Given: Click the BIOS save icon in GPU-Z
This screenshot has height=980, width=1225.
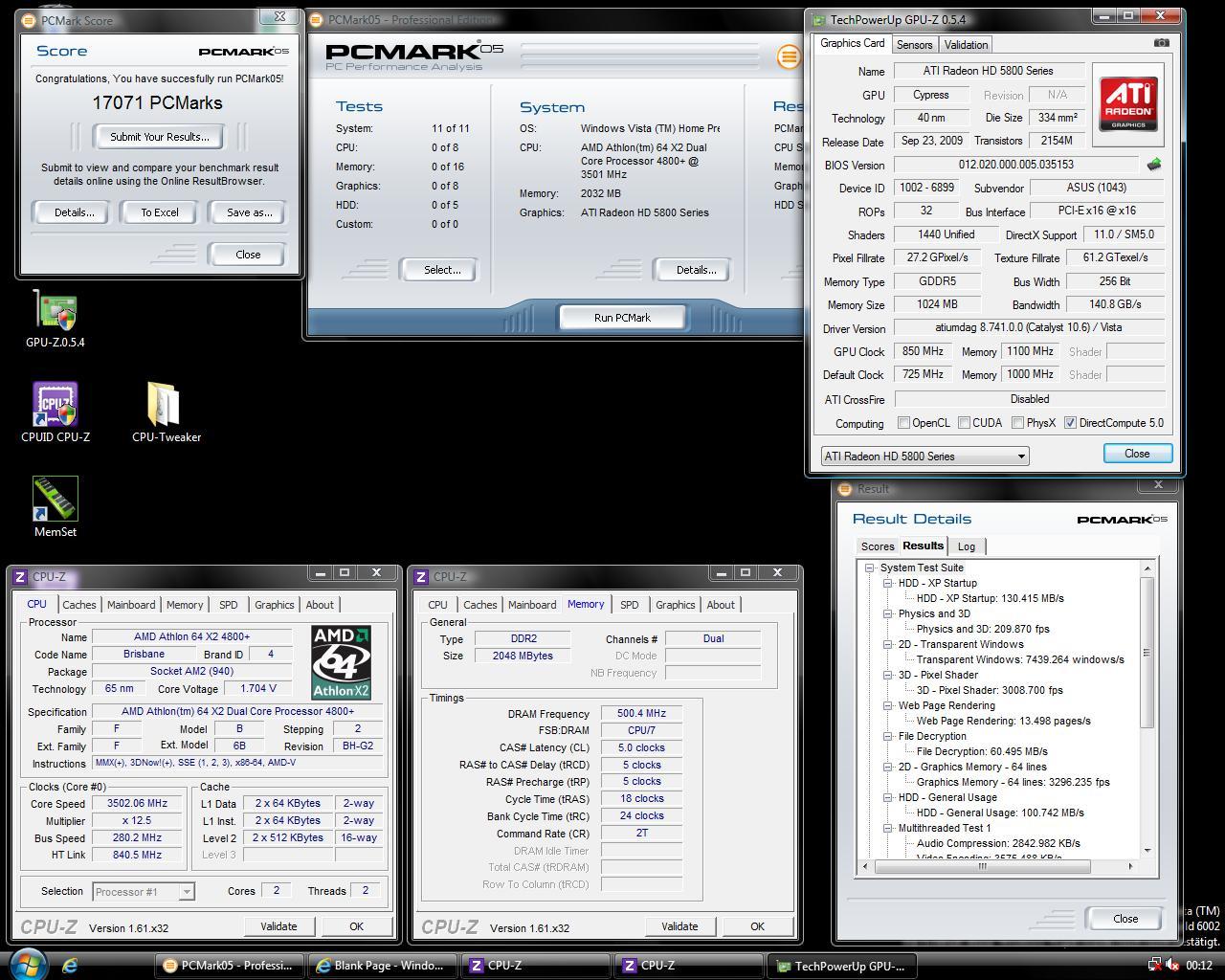Looking at the screenshot, I should tap(1154, 165).
